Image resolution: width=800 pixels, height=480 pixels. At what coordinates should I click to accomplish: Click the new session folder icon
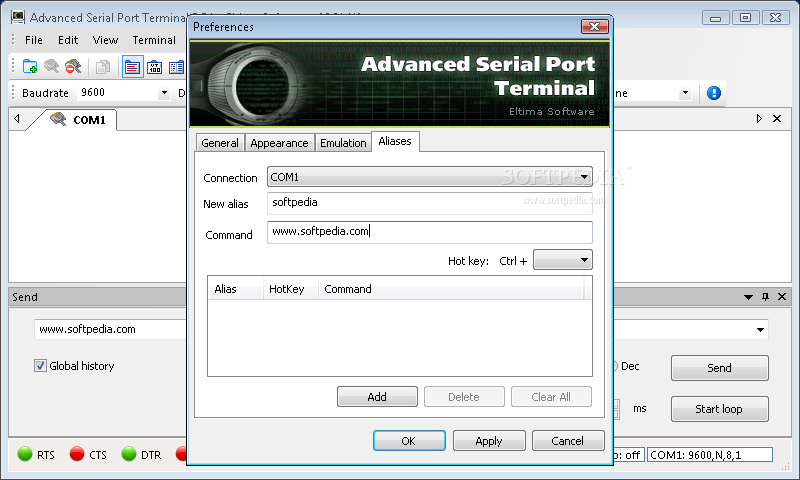30,66
